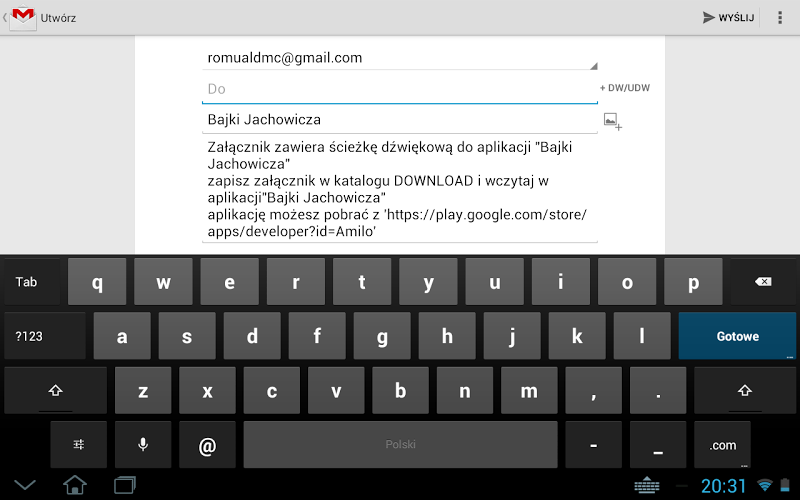The height and width of the screenshot is (500, 800).
Task: Tap the backspace delete key
Action: [x=763, y=282]
